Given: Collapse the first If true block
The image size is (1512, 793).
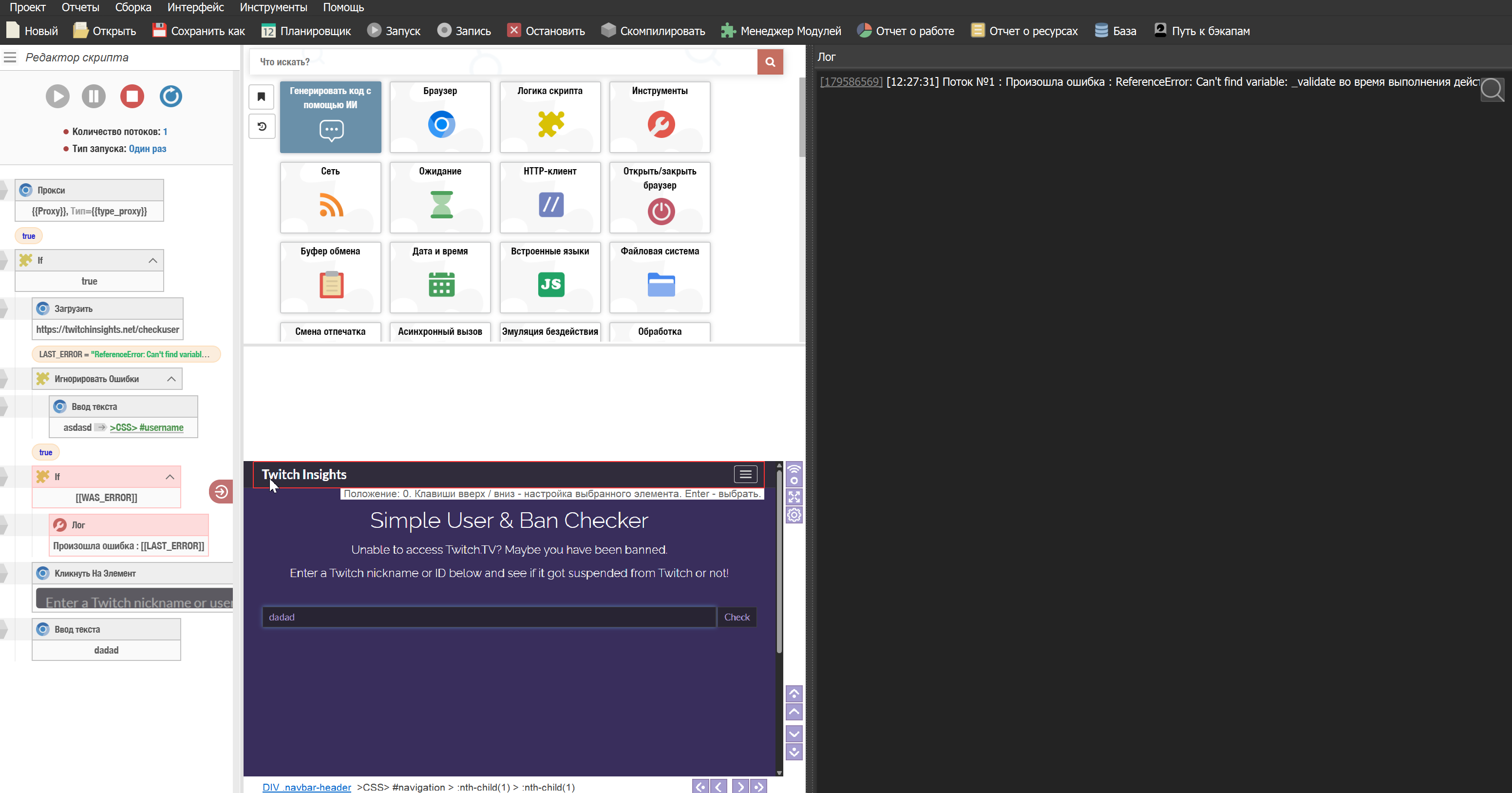Looking at the screenshot, I should tap(152, 260).
